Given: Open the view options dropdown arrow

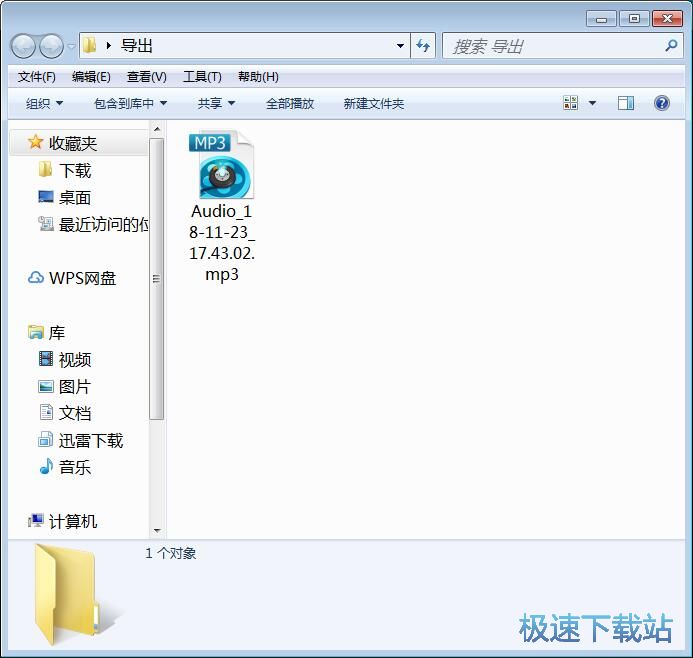Looking at the screenshot, I should click(x=592, y=103).
